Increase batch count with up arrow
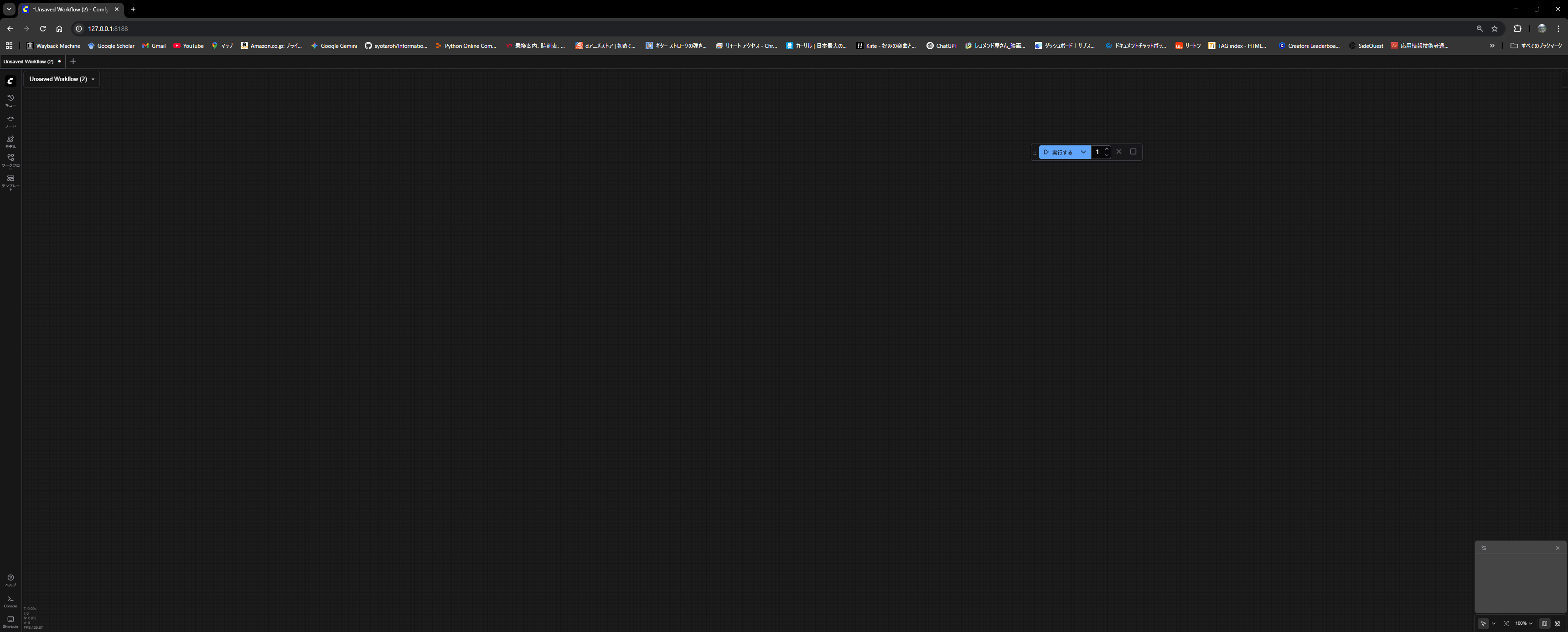 pyautogui.click(x=1107, y=149)
